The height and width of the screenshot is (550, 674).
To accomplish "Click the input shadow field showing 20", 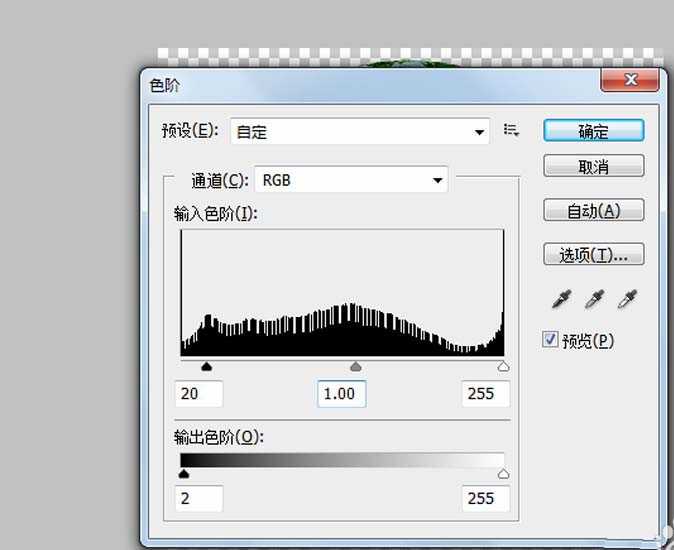I will click(x=199, y=393).
